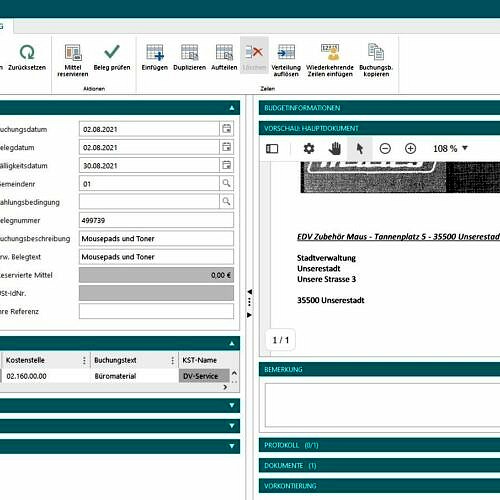Click the Buchungsbeschreibung text field

(156, 239)
